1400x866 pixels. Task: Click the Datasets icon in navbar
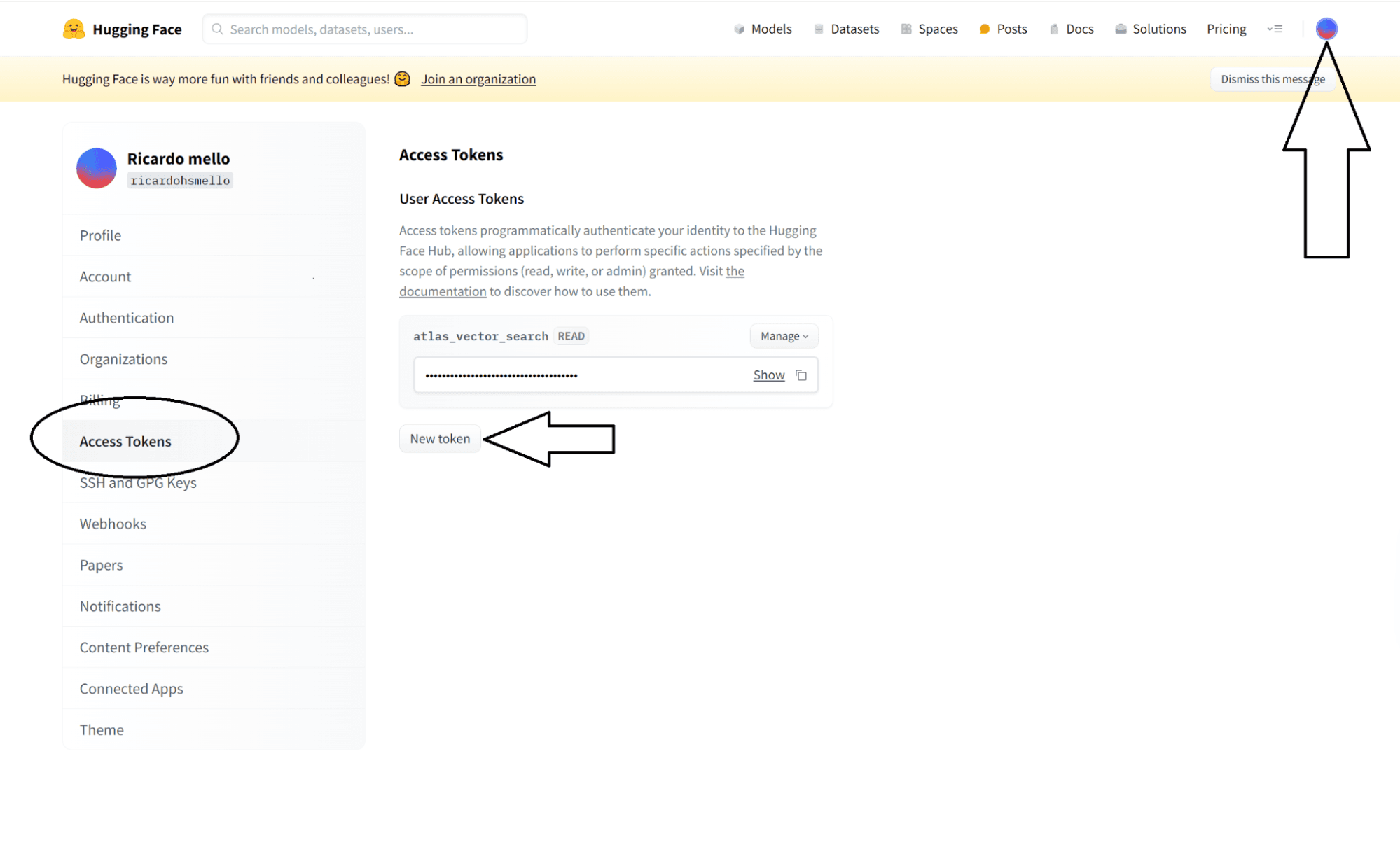point(819,29)
